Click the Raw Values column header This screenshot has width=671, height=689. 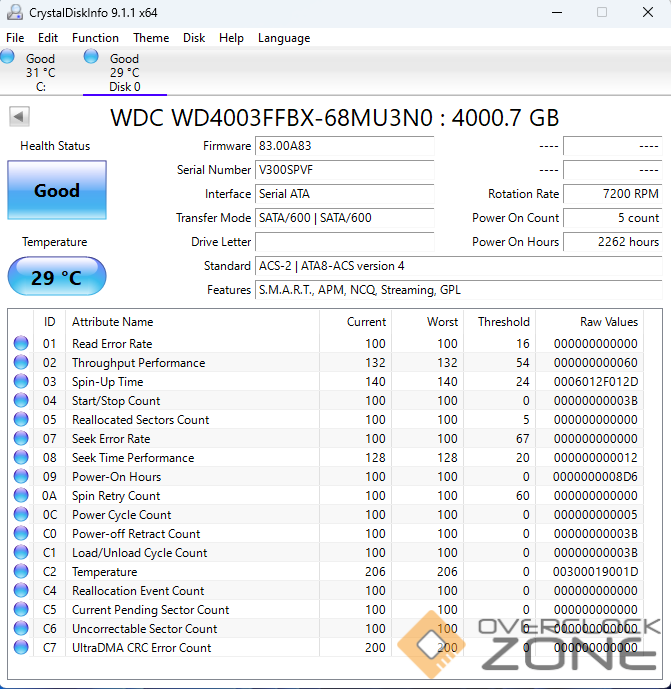[608, 322]
